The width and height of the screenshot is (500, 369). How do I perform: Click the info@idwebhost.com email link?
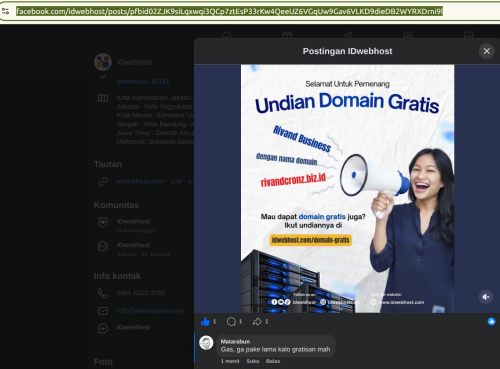click(x=150, y=310)
